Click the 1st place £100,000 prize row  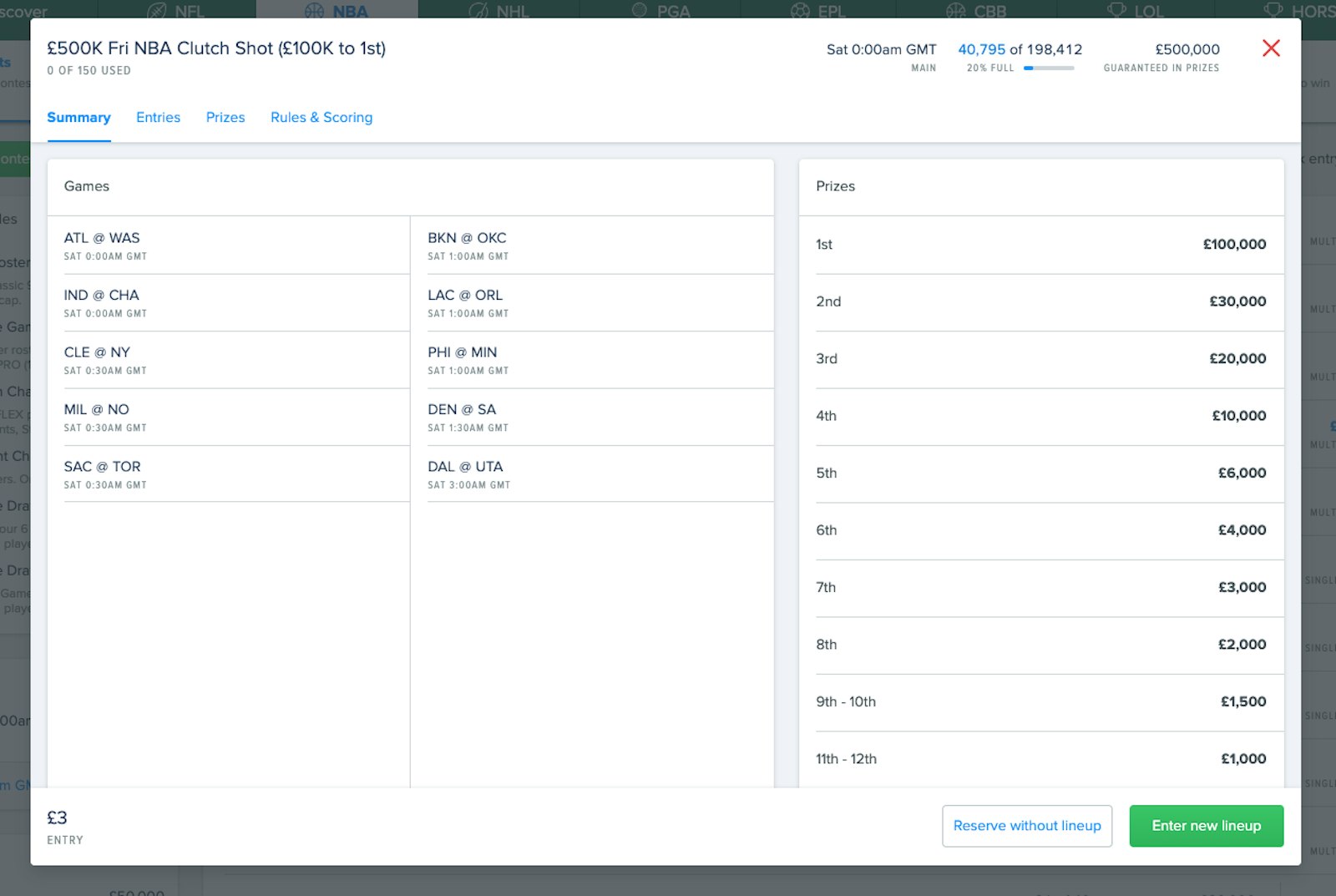(1040, 245)
